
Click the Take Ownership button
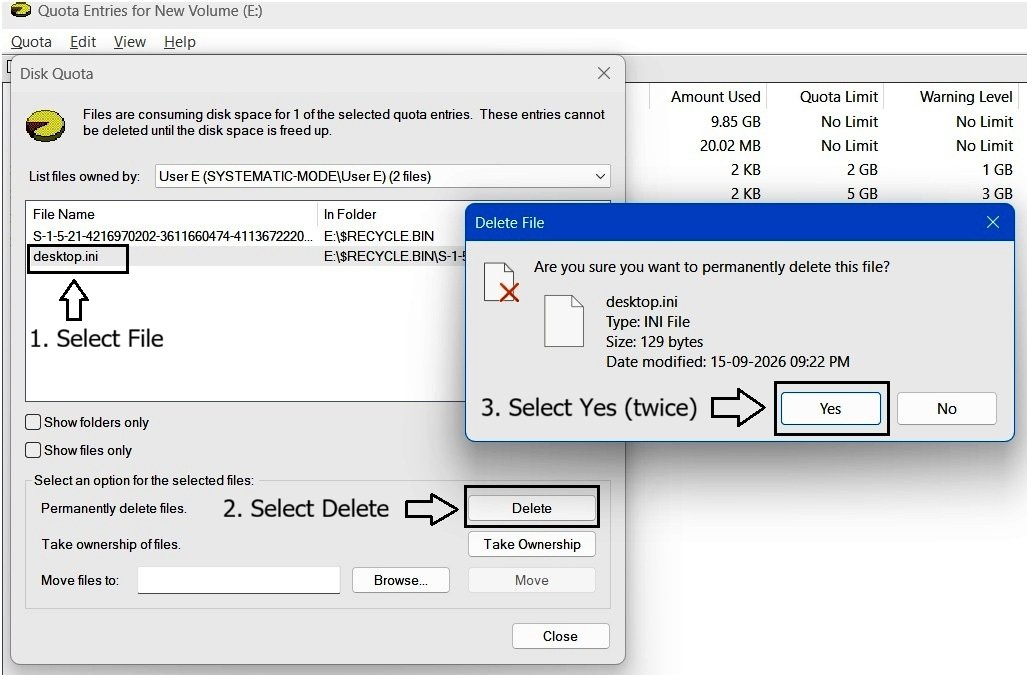pyautogui.click(x=532, y=544)
